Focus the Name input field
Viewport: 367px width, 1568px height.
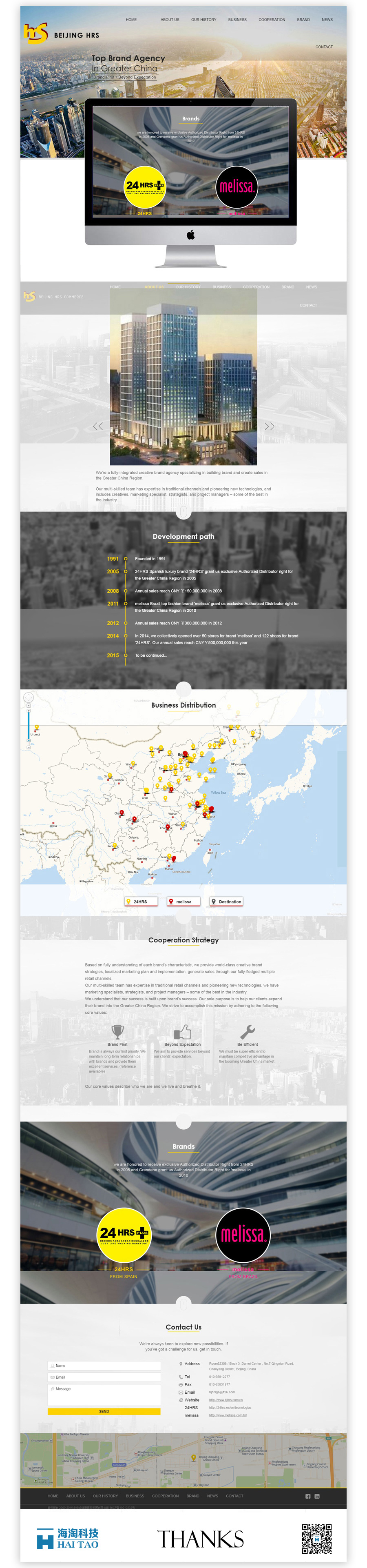coord(104,1365)
